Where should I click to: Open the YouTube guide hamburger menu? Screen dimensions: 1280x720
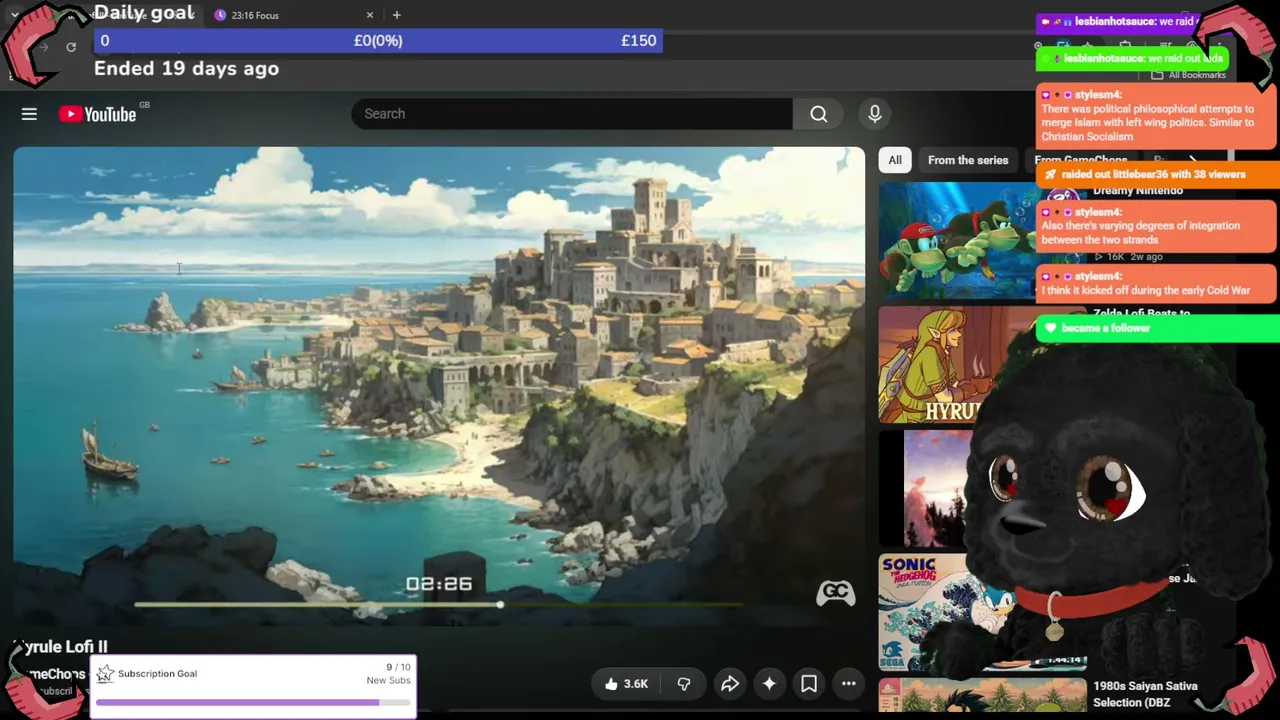pyautogui.click(x=29, y=114)
